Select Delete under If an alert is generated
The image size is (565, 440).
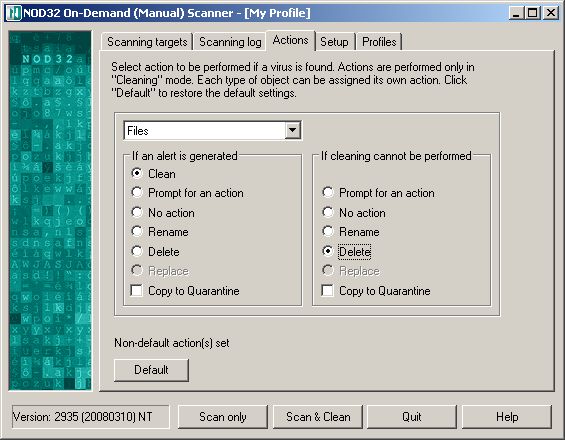click(x=155, y=252)
